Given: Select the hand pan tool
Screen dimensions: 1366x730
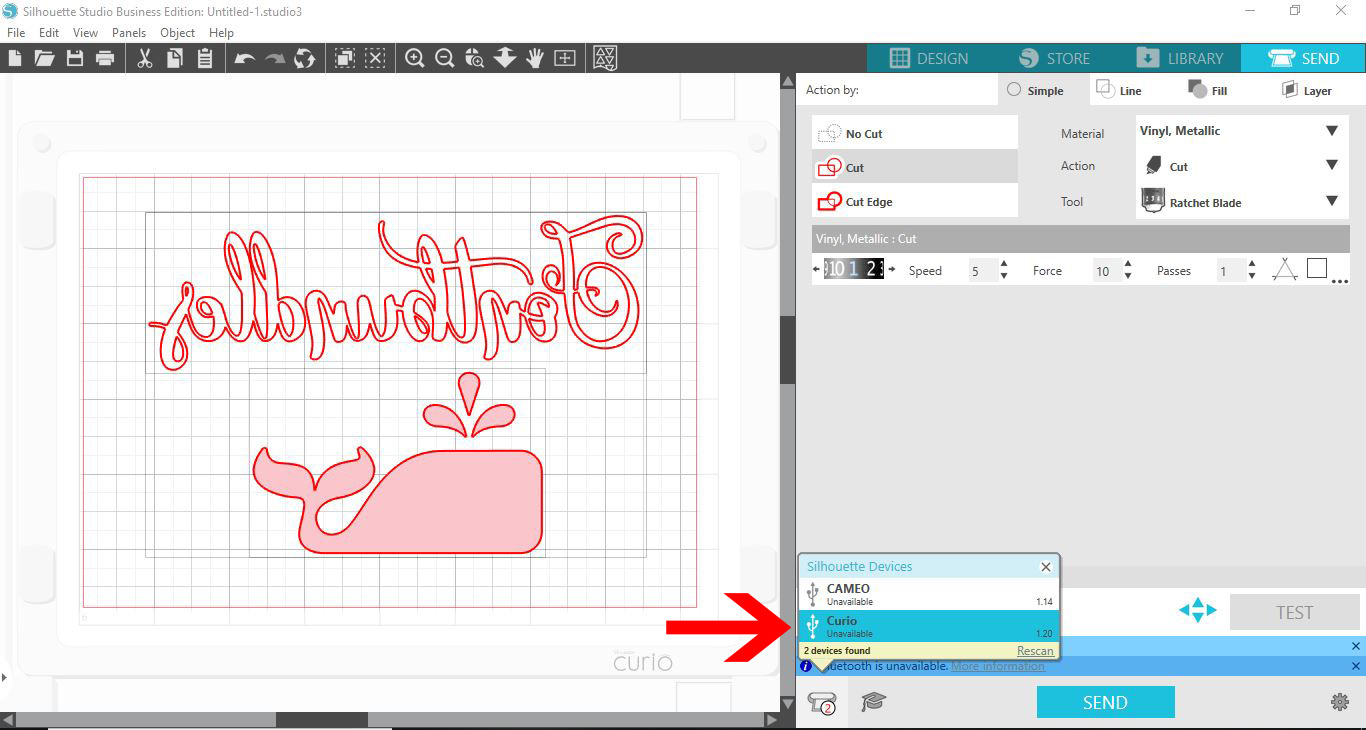Looking at the screenshot, I should click(x=535, y=58).
